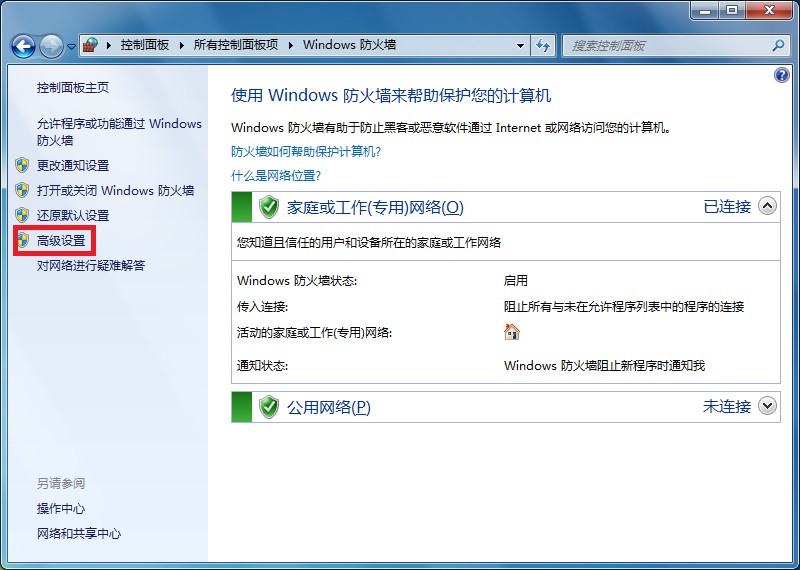
Task: Click 公用网络(P) heading
Action: click(x=329, y=407)
